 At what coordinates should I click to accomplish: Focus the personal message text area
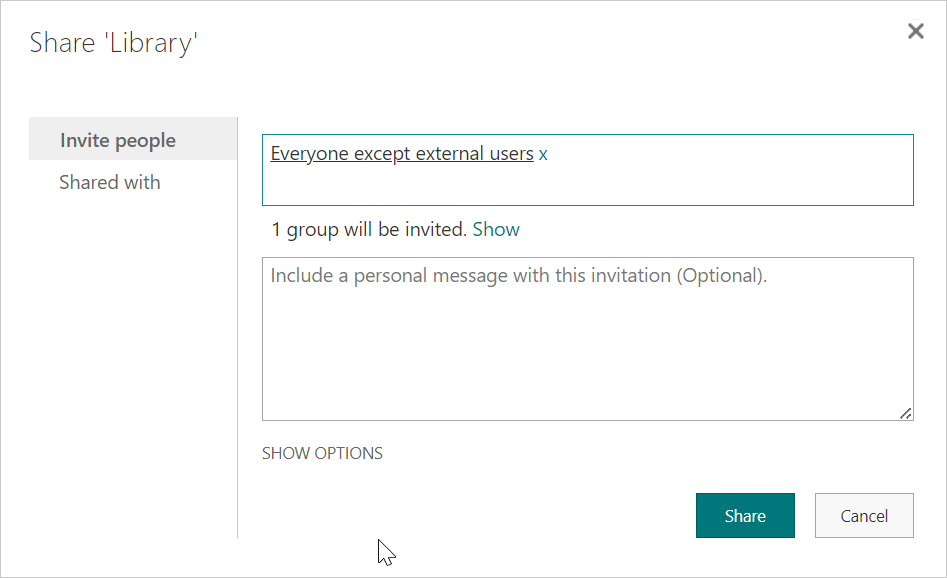[x=588, y=339]
